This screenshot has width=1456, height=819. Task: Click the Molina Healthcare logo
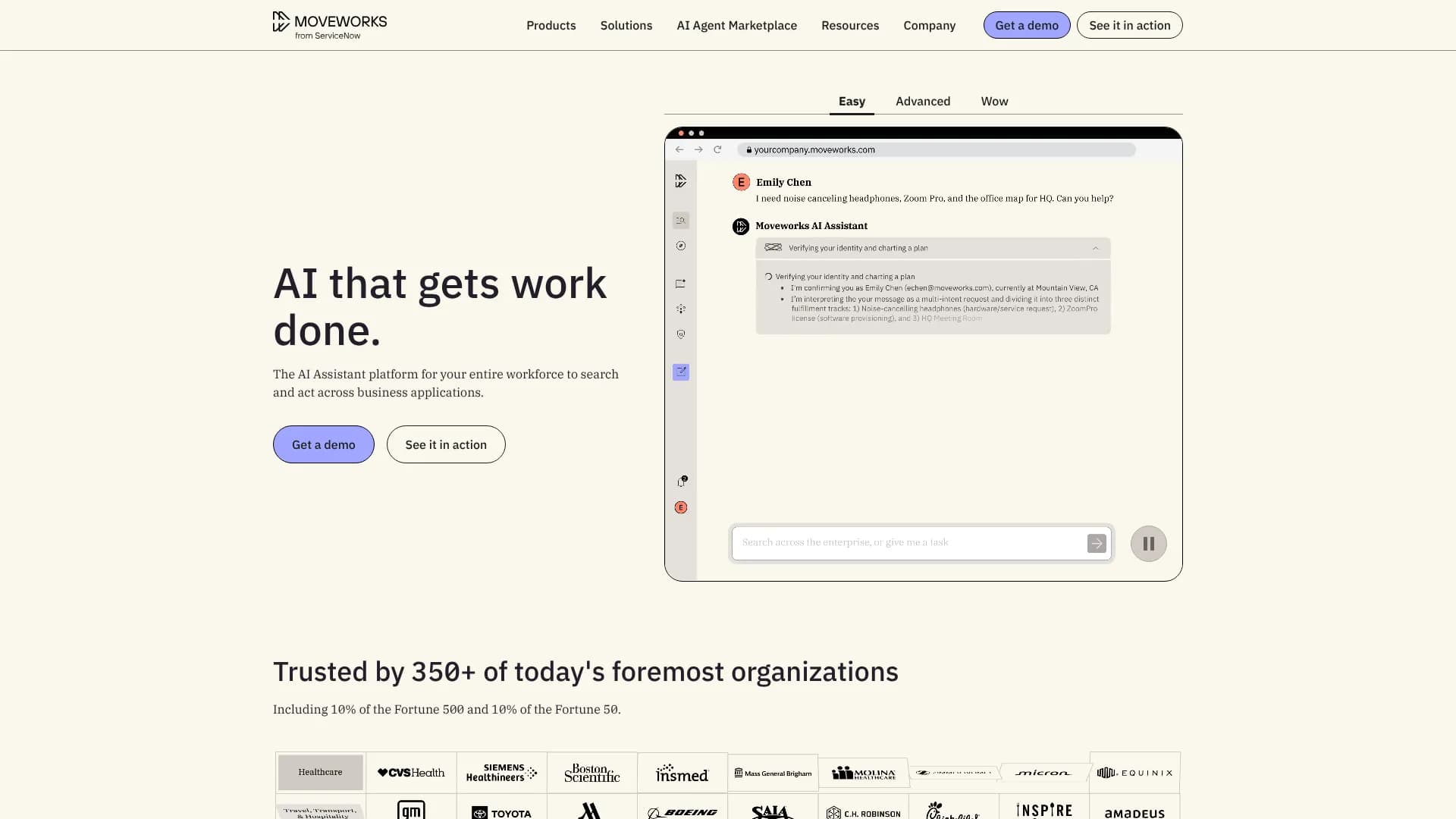864,773
